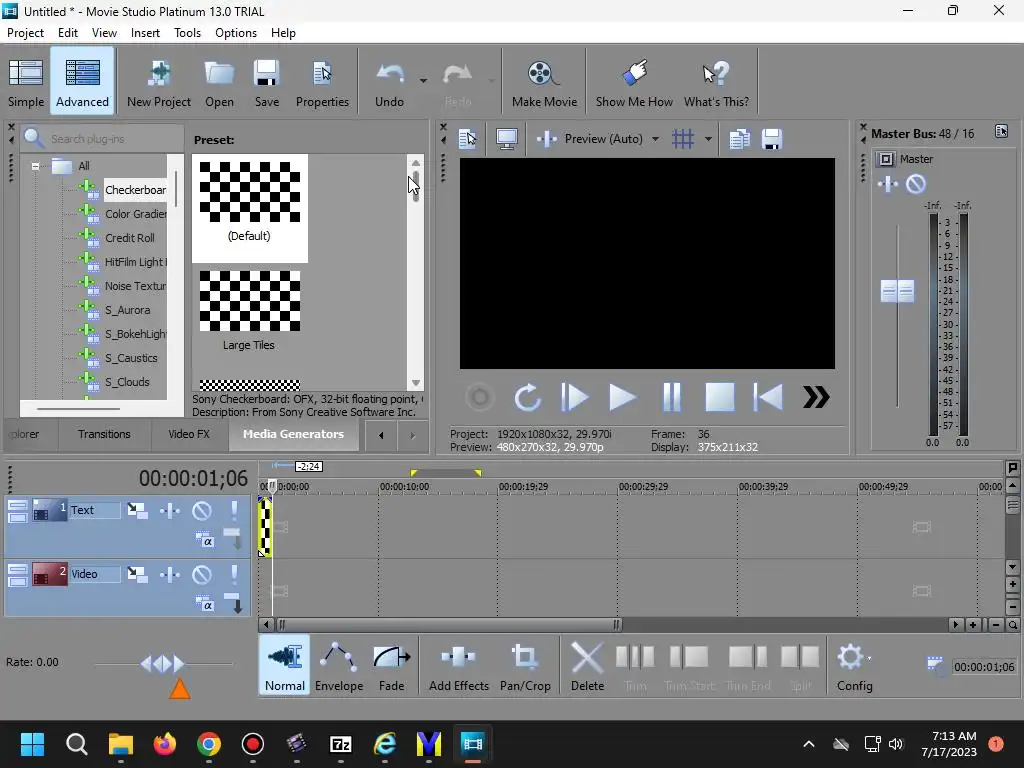Mute the Video track
This screenshot has width=1024, height=768.
[202, 574]
